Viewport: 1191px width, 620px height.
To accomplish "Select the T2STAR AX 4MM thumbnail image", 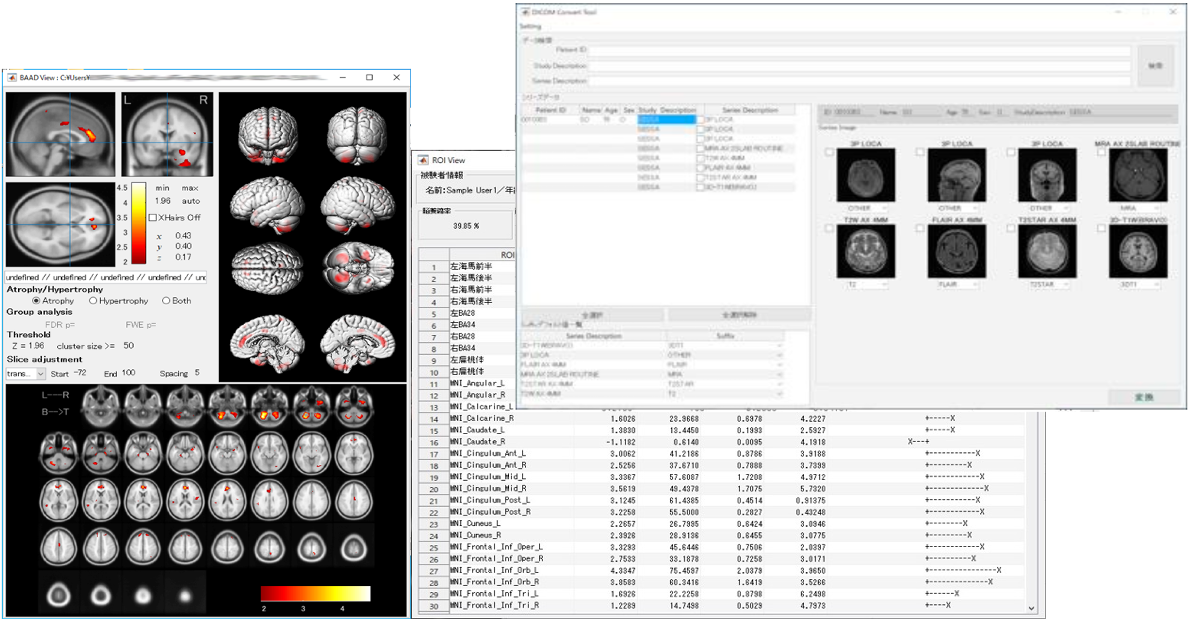I will pos(1047,250).
